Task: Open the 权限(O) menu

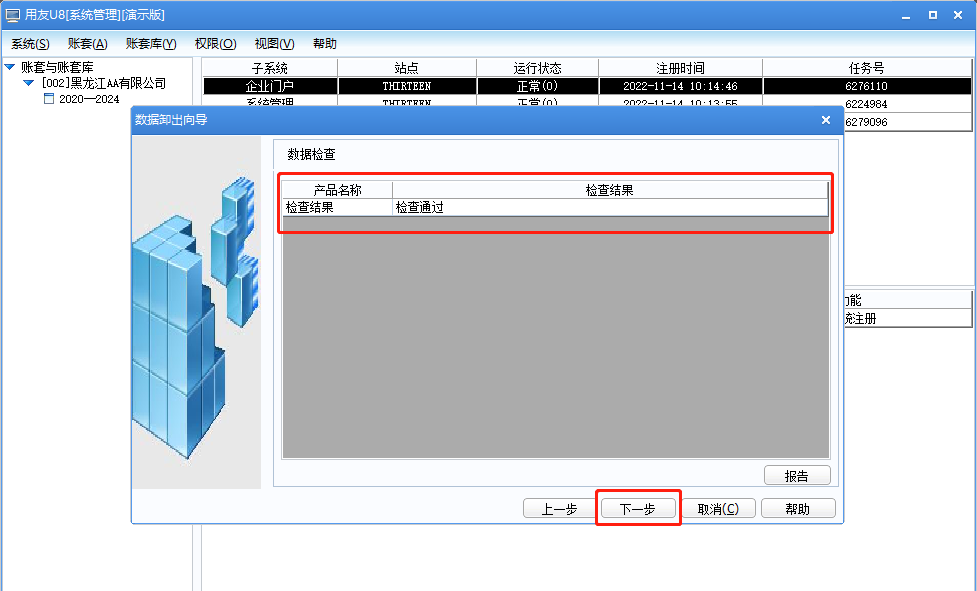Action: (x=215, y=44)
